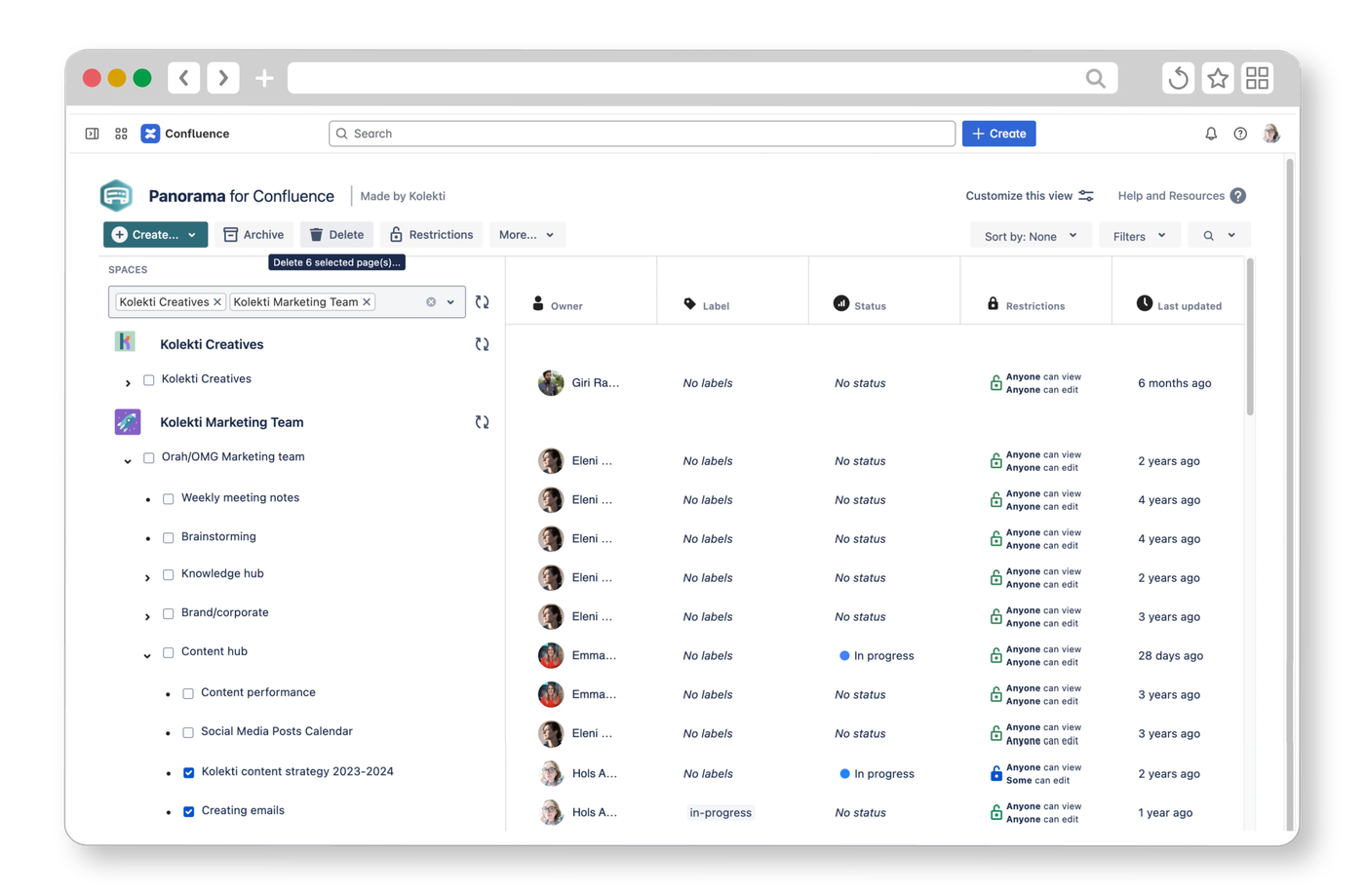Screen dimensions: 1365x896
Task: Click the Kolekti Creatives space icon
Action: pos(125,342)
